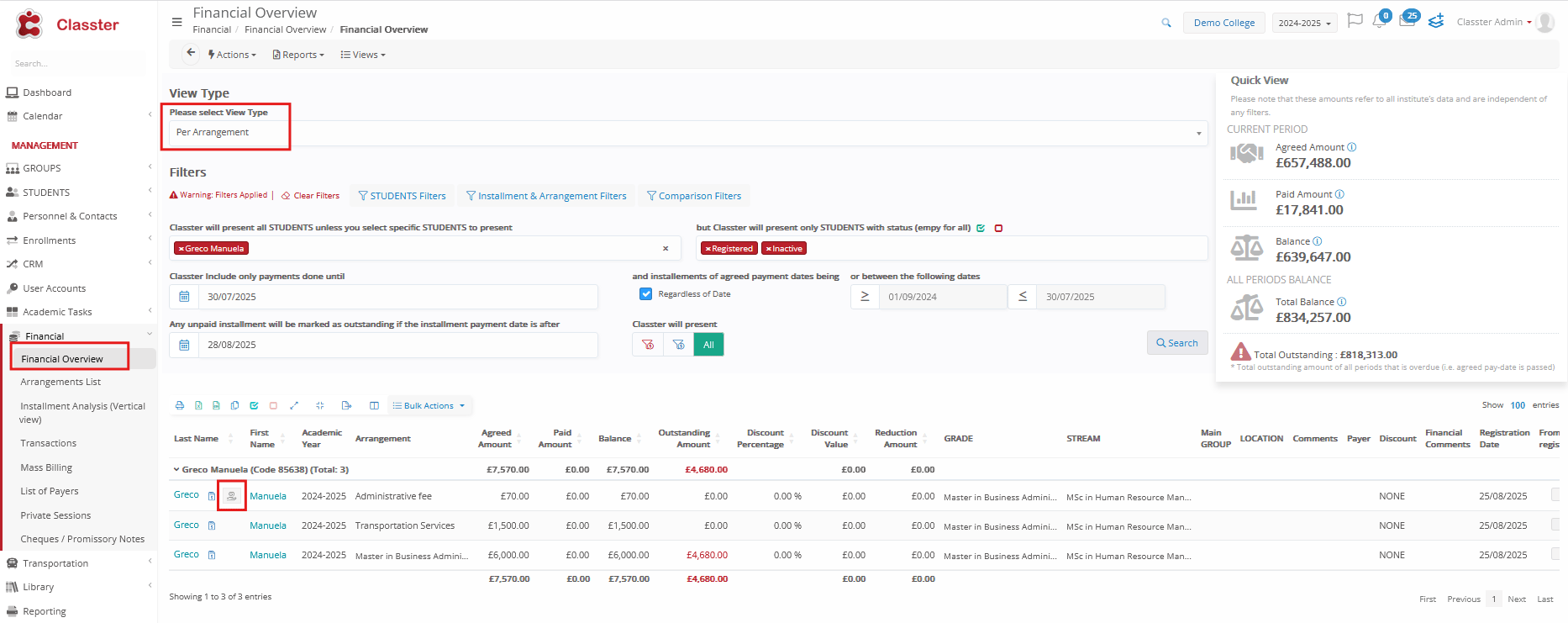Click the flag icon in top bar
The image size is (1568, 623).
(1355, 21)
